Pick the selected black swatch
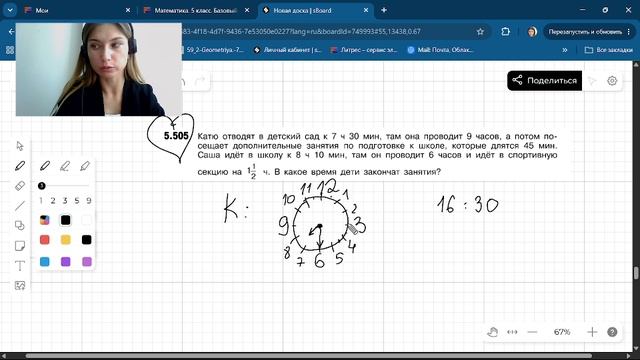640x360 pixels. pyautogui.click(x=65, y=220)
